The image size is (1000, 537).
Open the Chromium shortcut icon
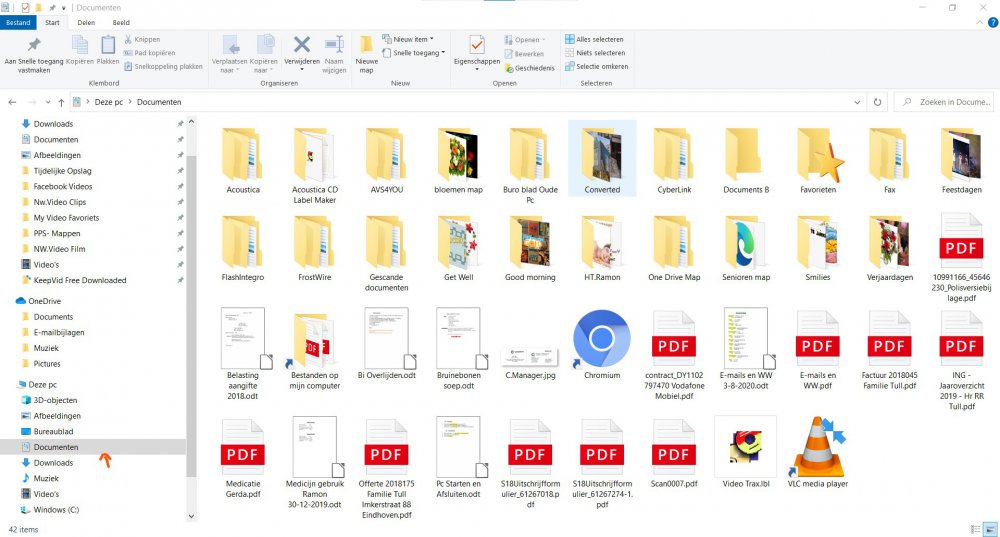point(601,340)
